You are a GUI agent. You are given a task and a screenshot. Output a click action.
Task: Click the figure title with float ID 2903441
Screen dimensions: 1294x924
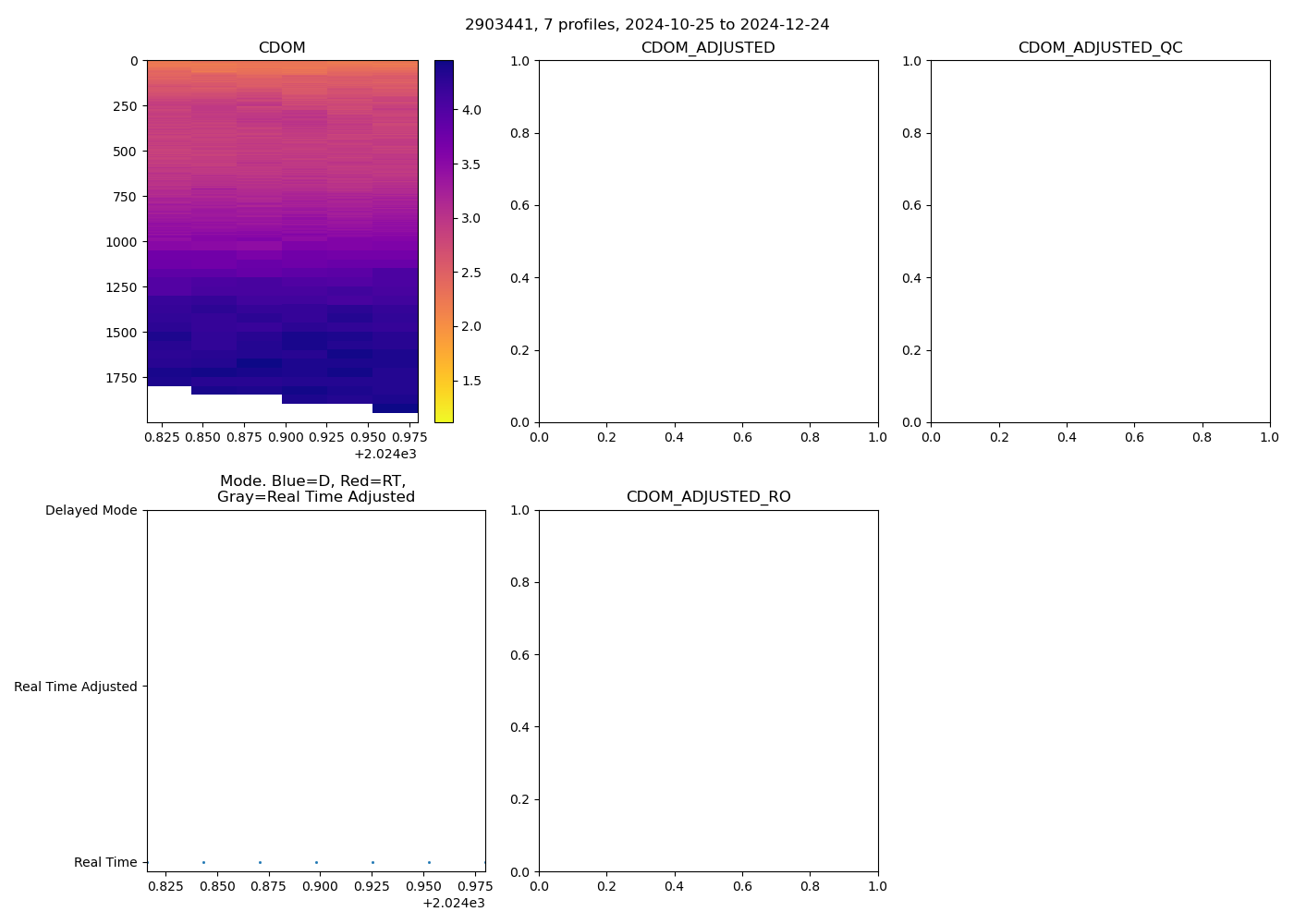point(647,25)
